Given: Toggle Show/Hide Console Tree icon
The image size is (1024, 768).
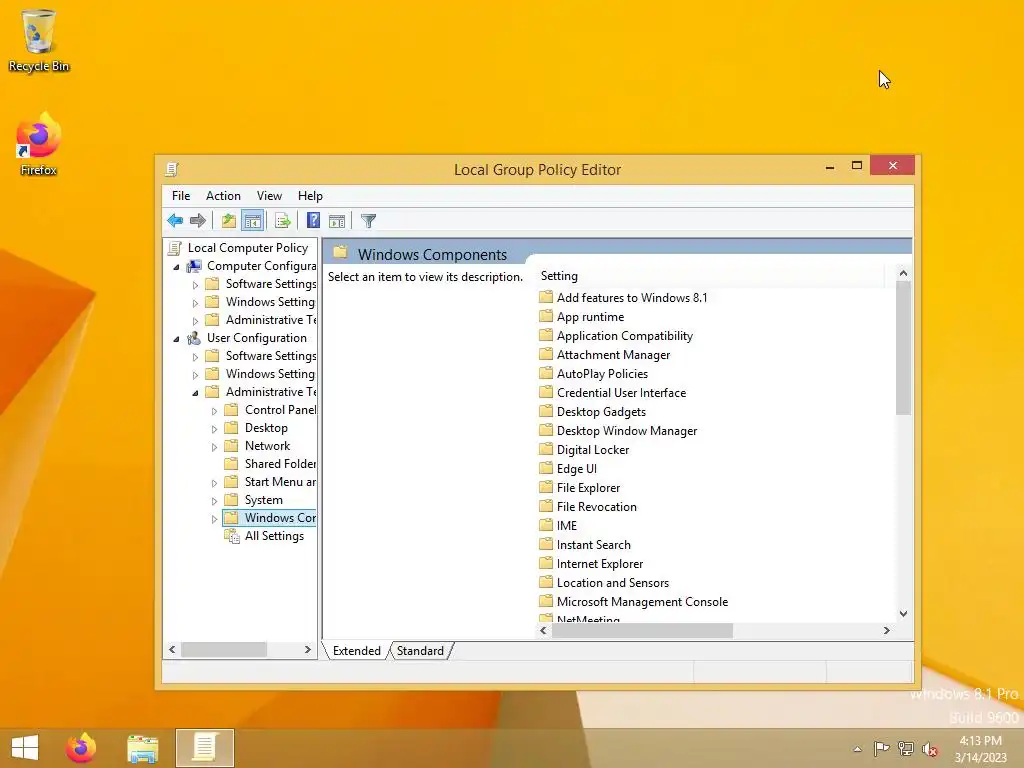Looking at the screenshot, I should [x=252, y=221].
